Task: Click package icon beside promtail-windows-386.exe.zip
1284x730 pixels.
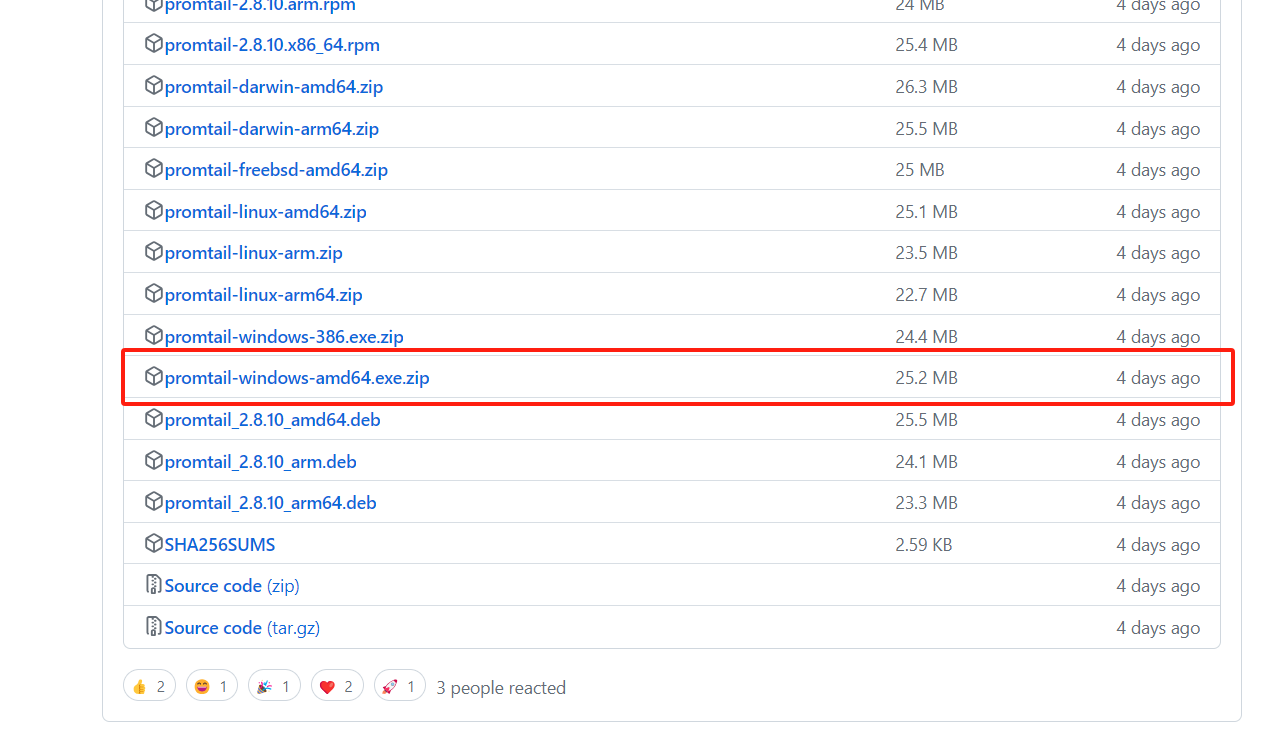Action: pyautogui.click(x=153, y=336)
